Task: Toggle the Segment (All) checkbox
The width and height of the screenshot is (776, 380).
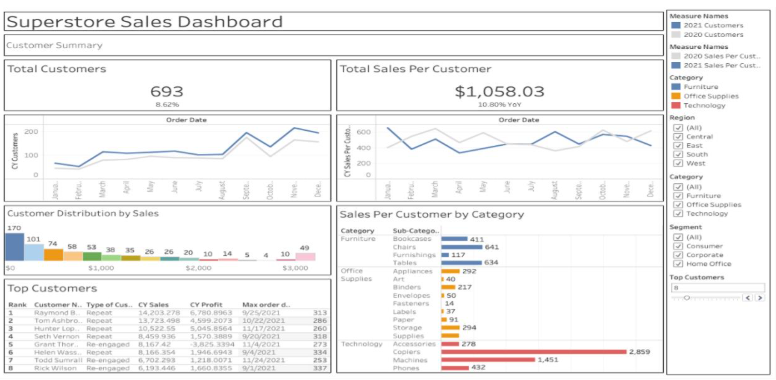Action: coord(678,237)
